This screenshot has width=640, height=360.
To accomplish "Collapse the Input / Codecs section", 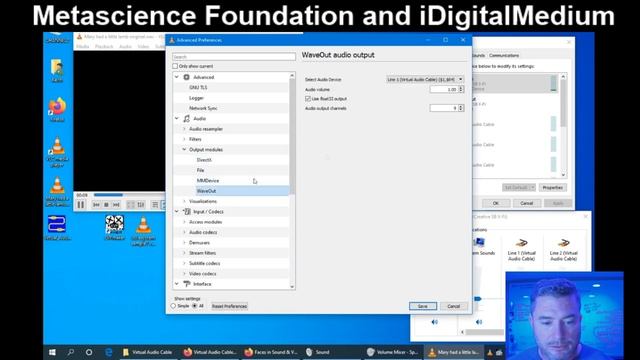I will point(177,211).
